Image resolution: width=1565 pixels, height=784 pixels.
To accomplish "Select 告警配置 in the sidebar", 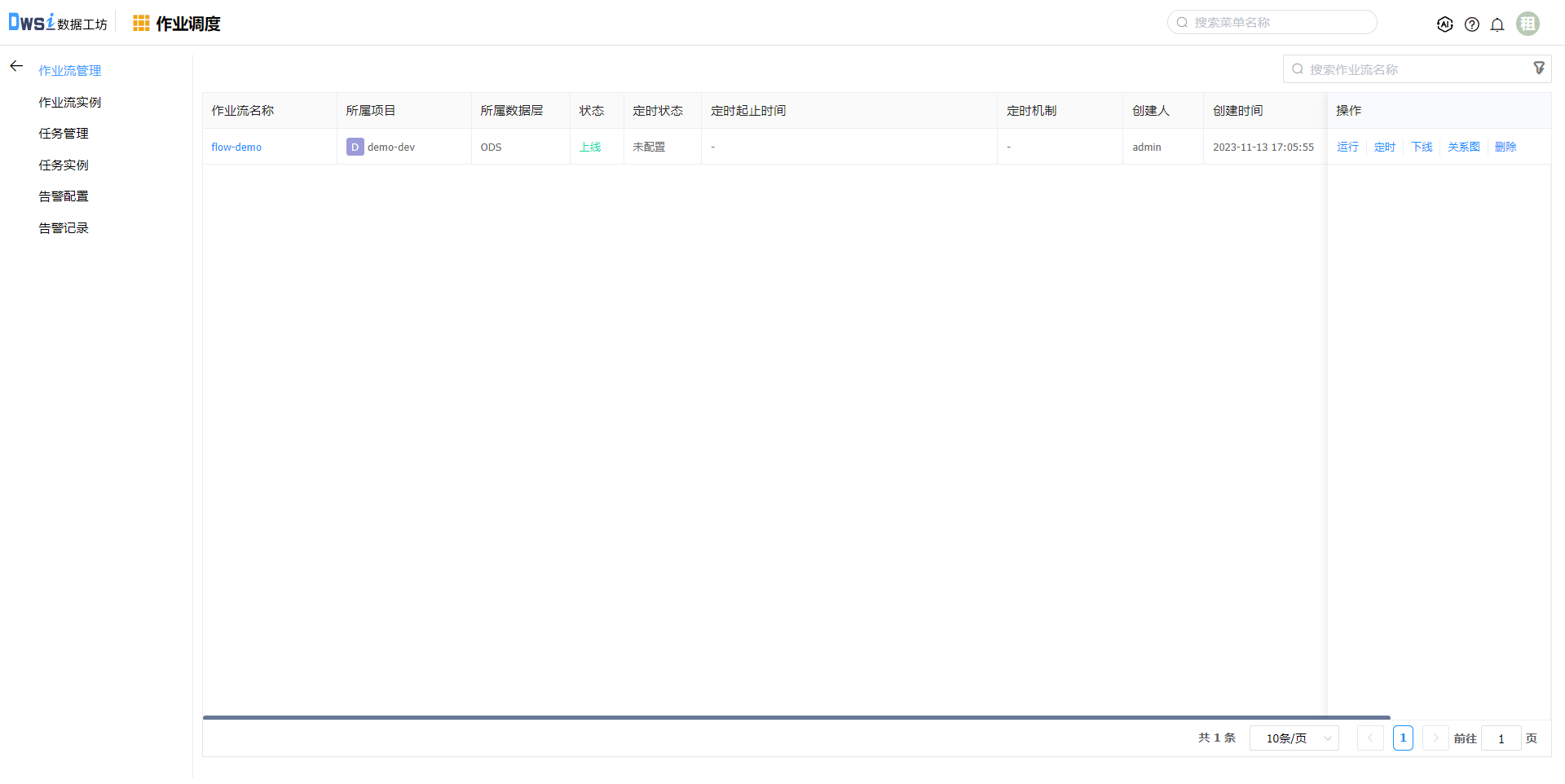I will 64,196.
